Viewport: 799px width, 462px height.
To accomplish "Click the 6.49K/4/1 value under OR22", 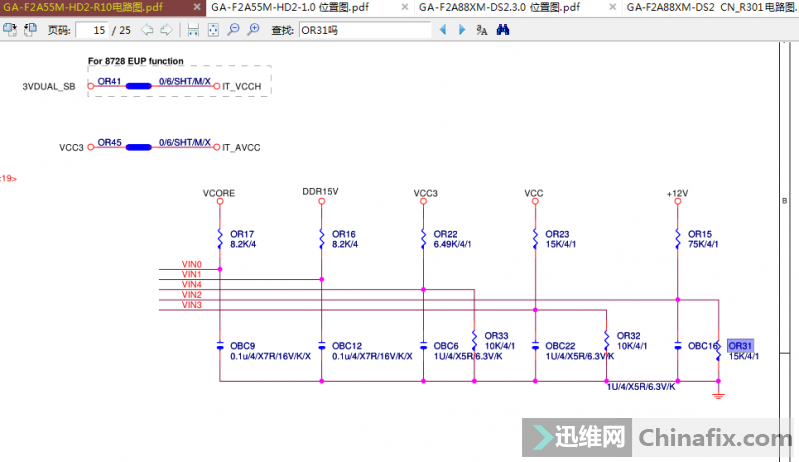I will 452,244.
